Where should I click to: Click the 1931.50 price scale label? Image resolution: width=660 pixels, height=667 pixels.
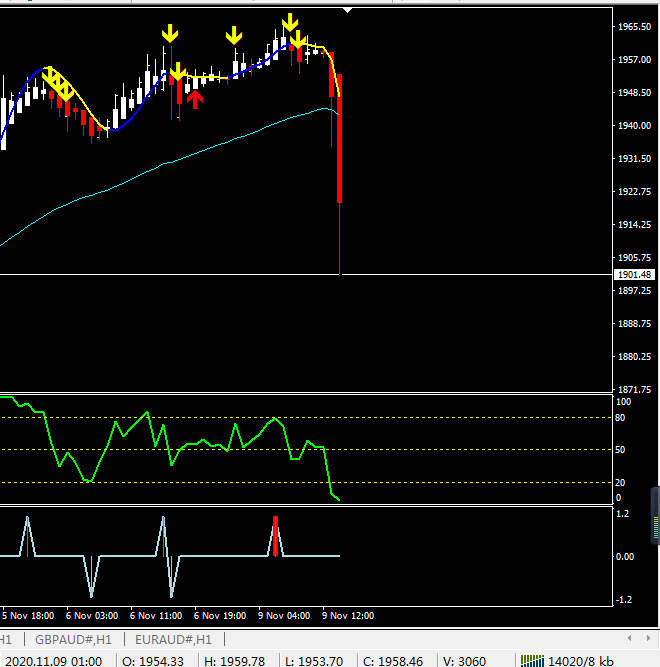pos(634,159)
